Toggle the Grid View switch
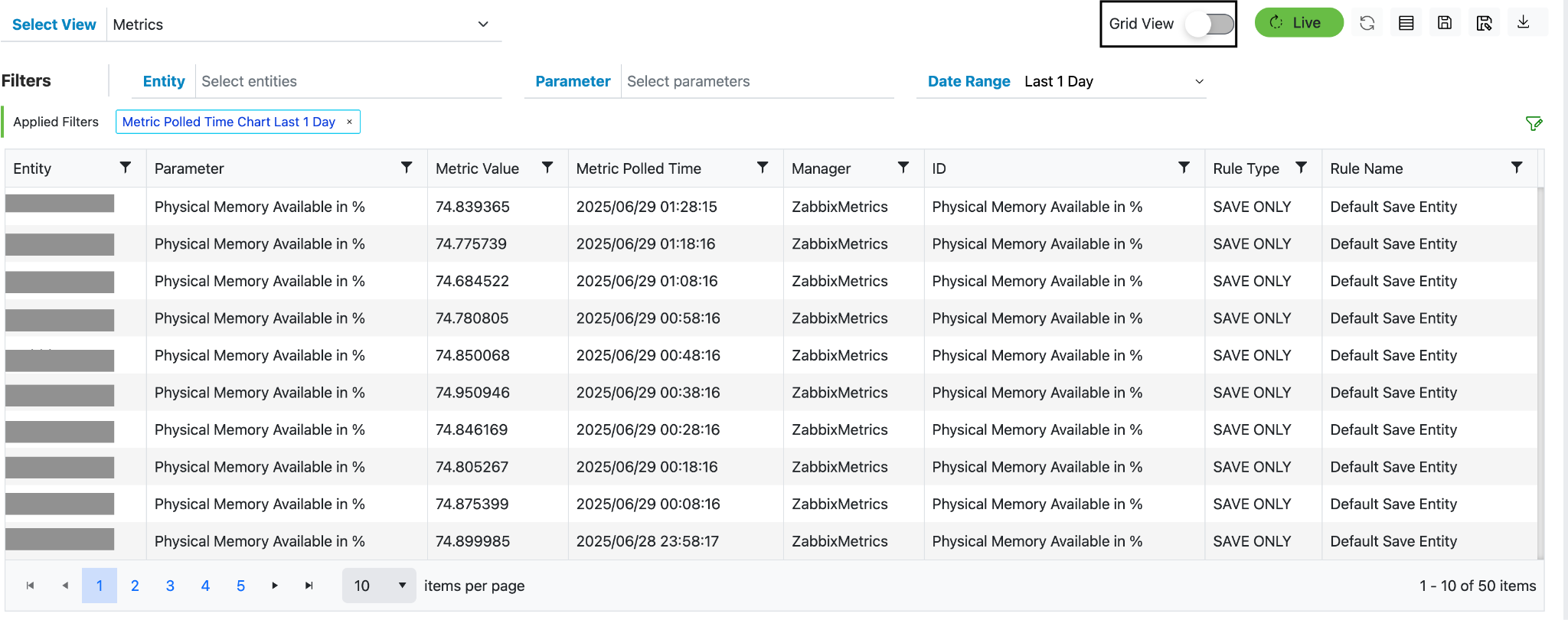Image resolution: width=1568 pixels, height=620 pixels. pos(1210,24)
